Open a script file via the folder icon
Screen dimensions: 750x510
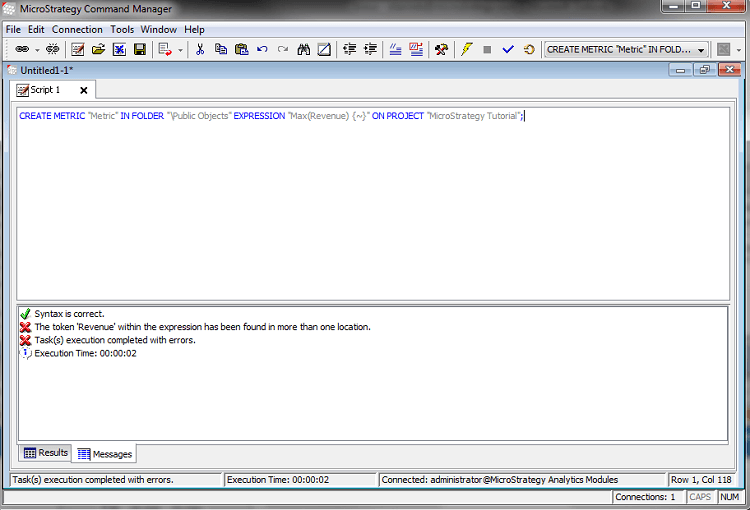(x=99, y=49)
